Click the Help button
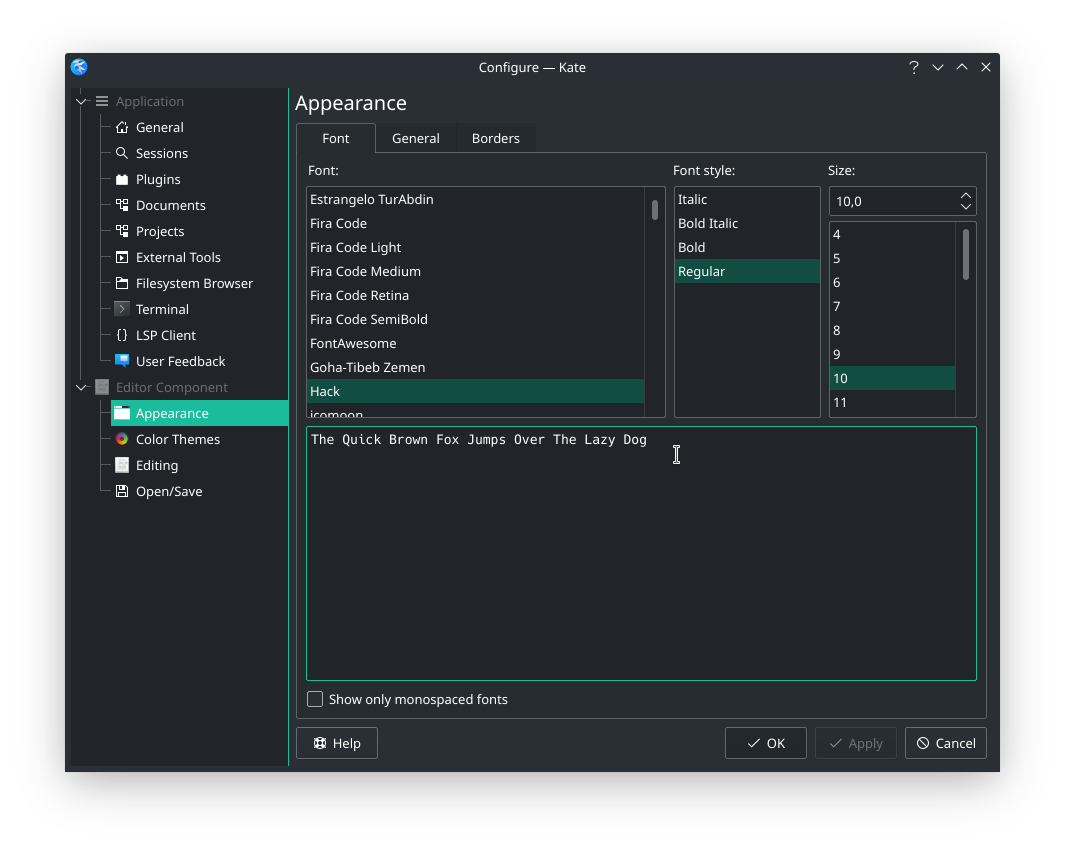This screenshot has height=849, width=1065. coord(337,743)
